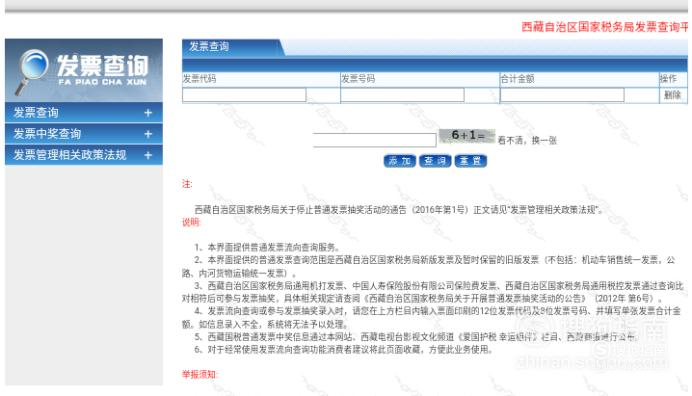Image resolution: width=692 pixels, height=396 pixels.
Task: Click the red 西藏自治区国家税务局发票查询 title
Action: pos(605,27)
